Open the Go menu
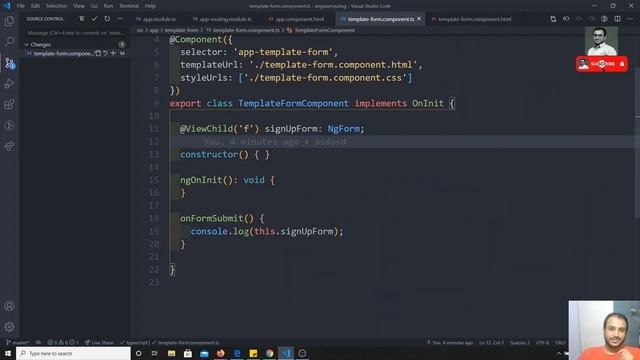 [x=94, y=6]
